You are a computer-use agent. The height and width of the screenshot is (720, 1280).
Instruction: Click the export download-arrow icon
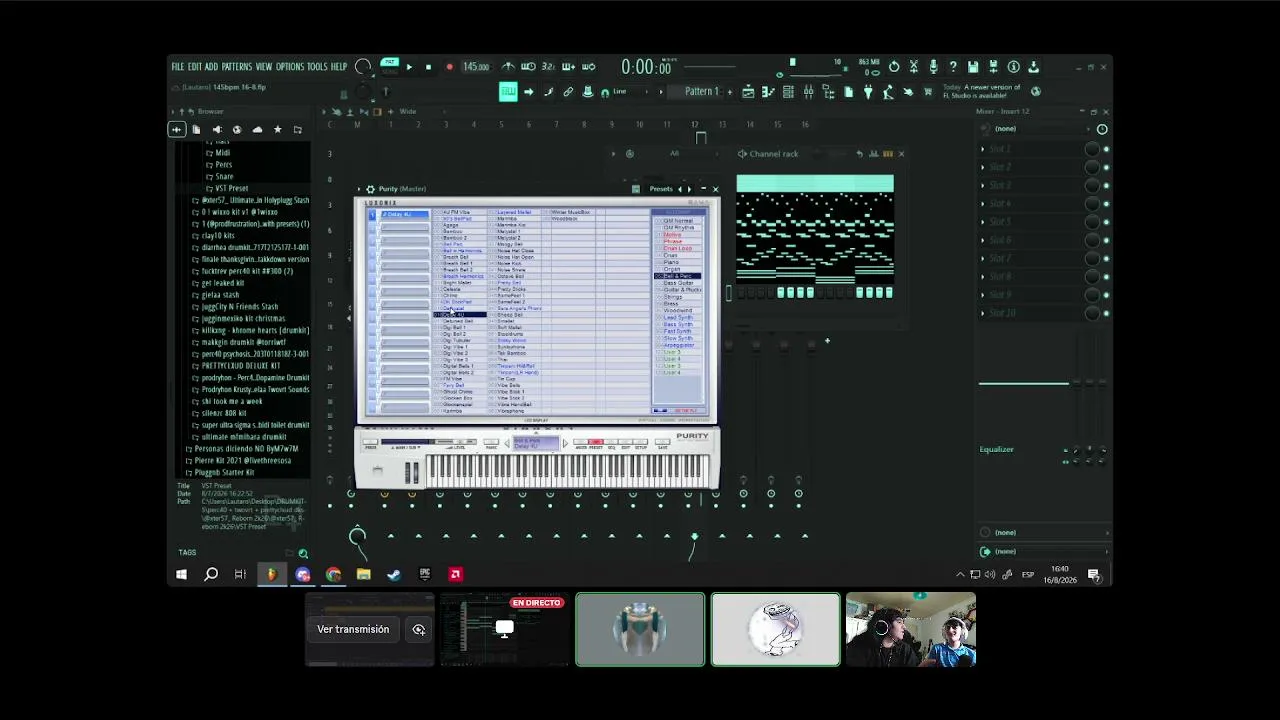click(1033, 67)
